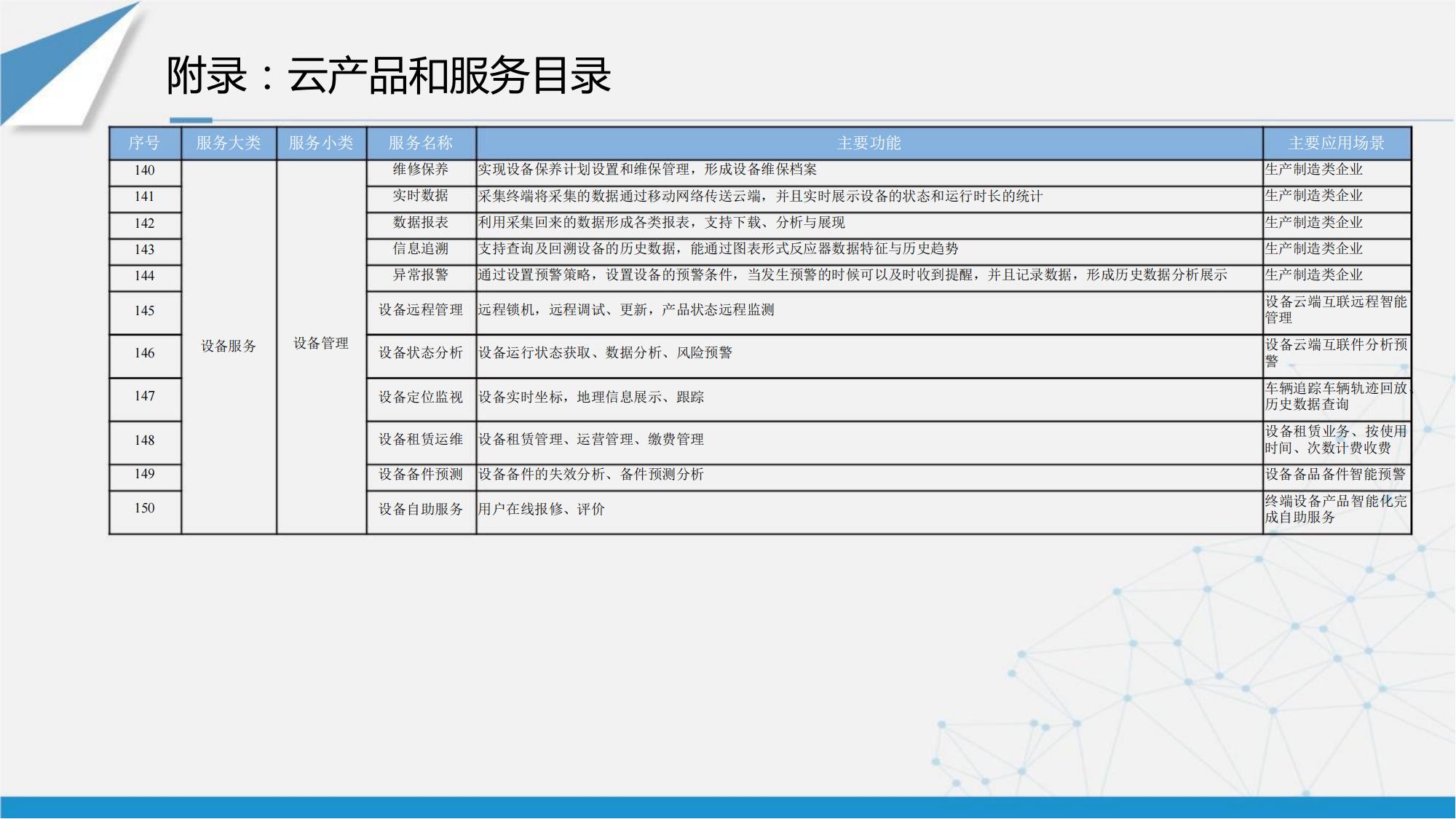The image size is (1456, 819).
Task: Click service name 异常报警
Action: click(x=421, y=275)
